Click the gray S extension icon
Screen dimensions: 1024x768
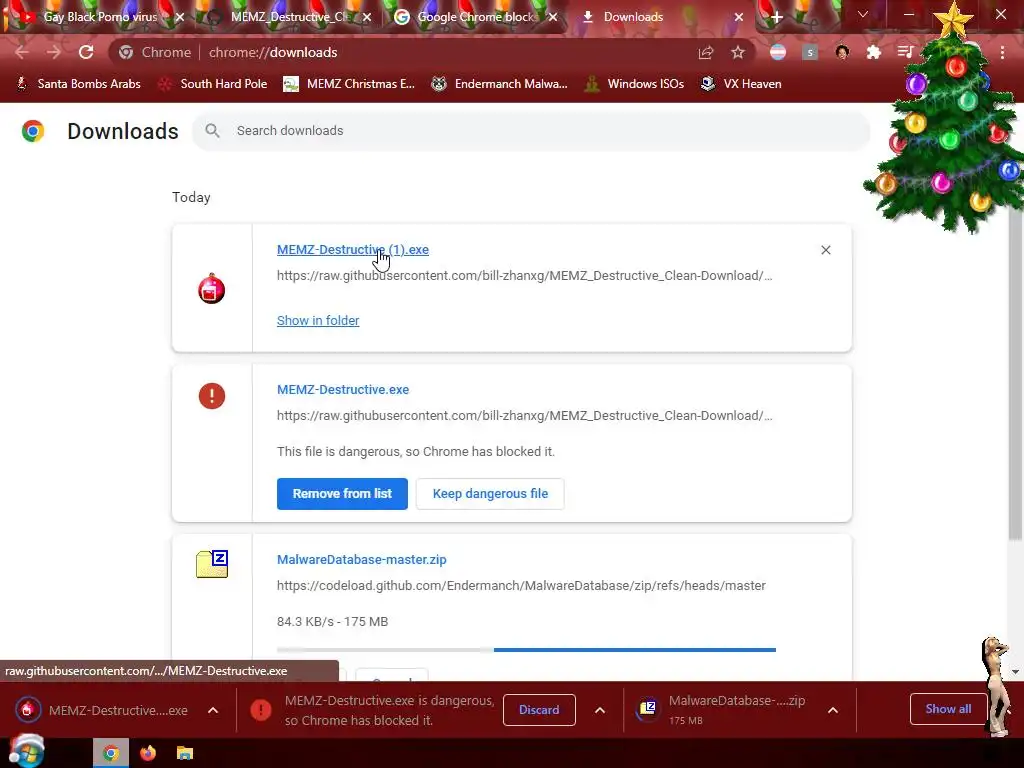[x=810, y=52]
